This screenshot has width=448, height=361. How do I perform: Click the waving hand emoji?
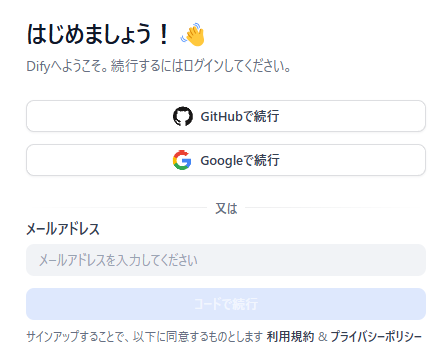(x=193, y=34)
